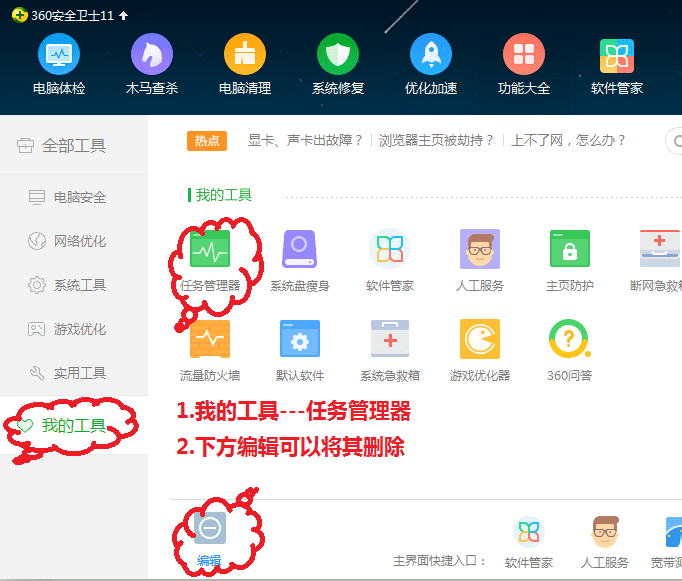Click the 主界面快捷入口 label
Screen dimensions: 682x581
pyautogui.click(x=439, y=561)
